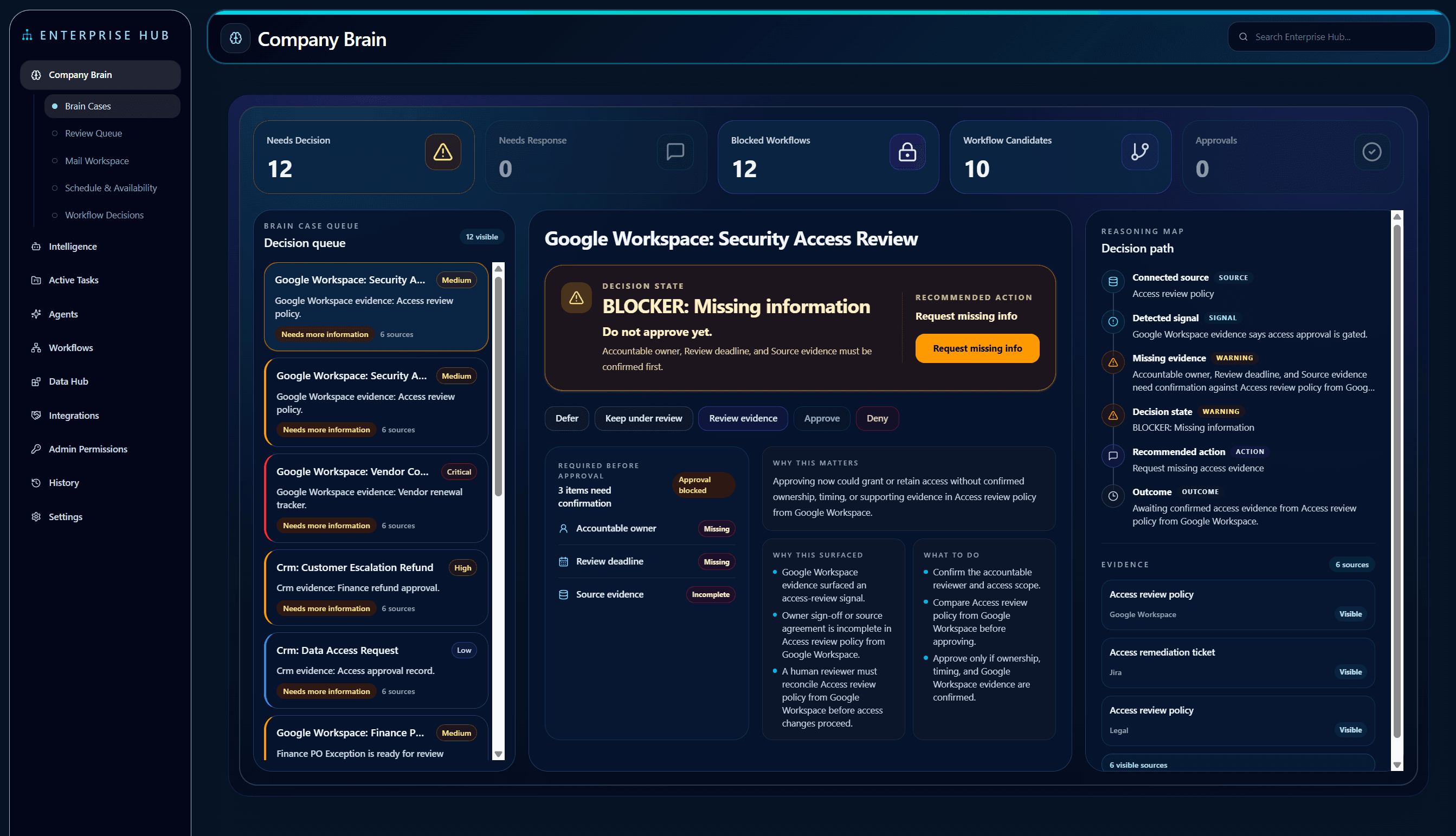This screenshot has height=836, width=1456.
Task: Click the brain icon beside the Company Brain title
Action: (235, 38)
